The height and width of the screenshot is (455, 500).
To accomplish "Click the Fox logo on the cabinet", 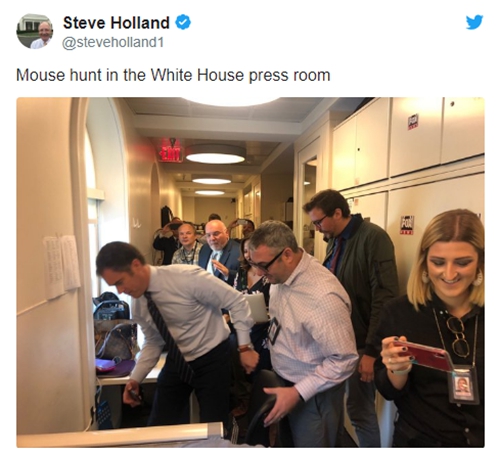I will point(407,225).
